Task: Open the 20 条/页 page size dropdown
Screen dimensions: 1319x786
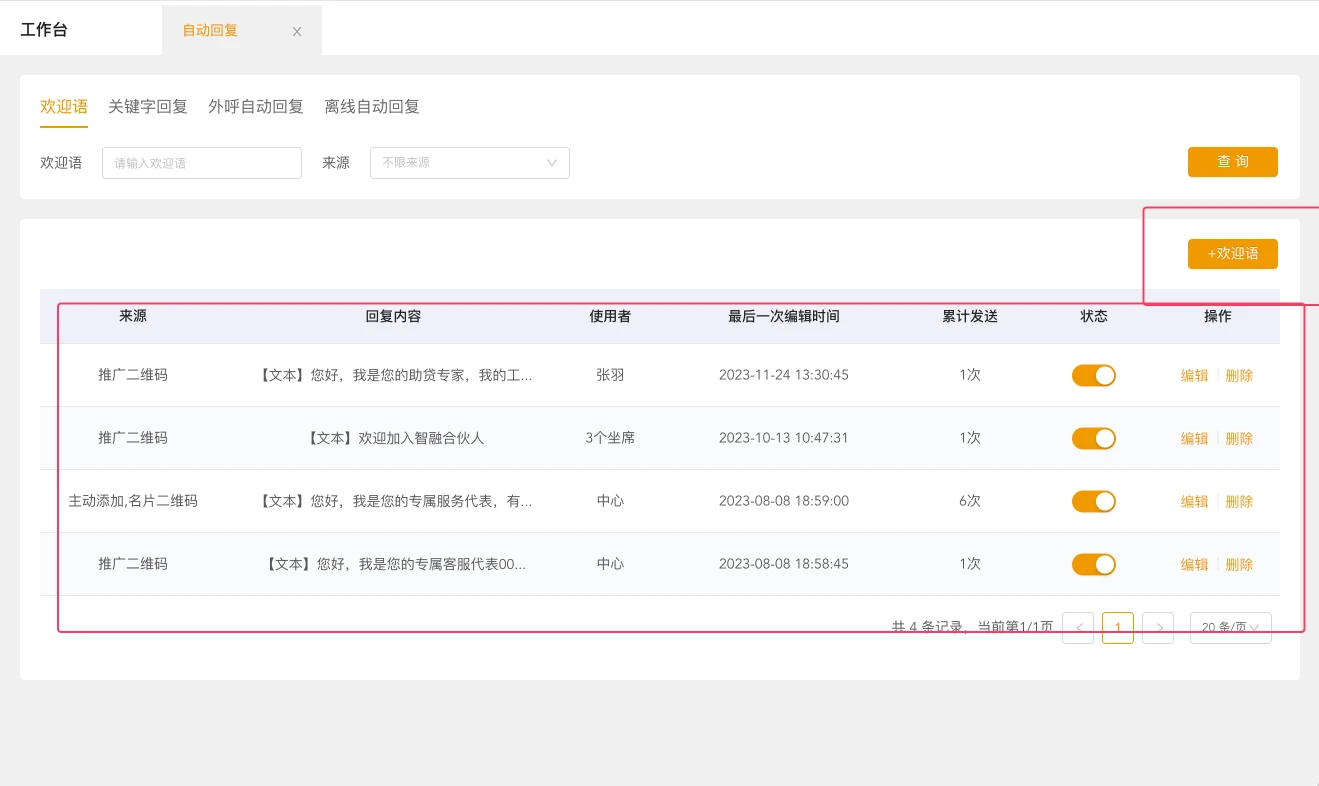Action: pyautogui.click(x=1231, y=628)
